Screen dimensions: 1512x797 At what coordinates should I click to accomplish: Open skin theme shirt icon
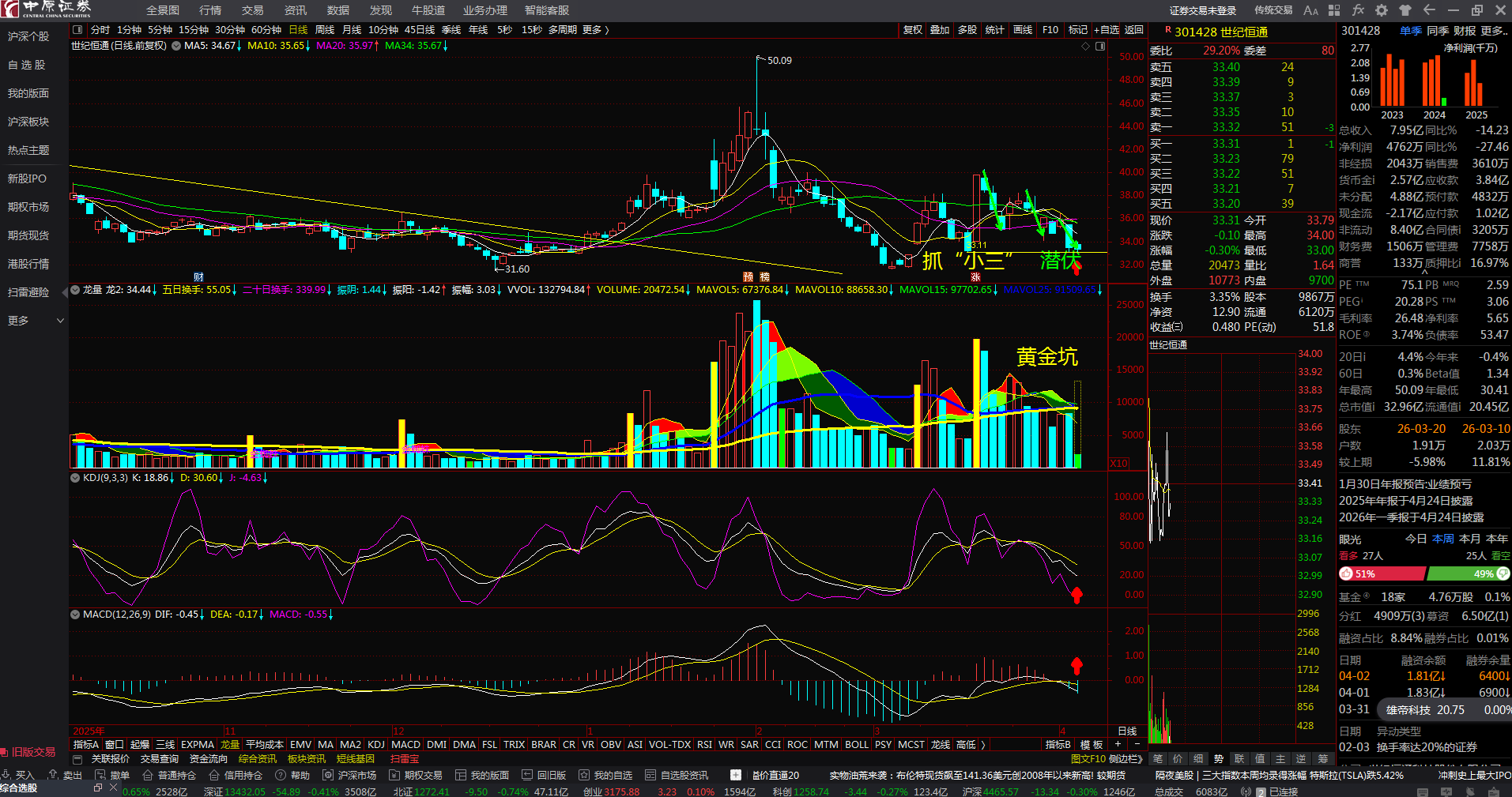coord(1405,10)
